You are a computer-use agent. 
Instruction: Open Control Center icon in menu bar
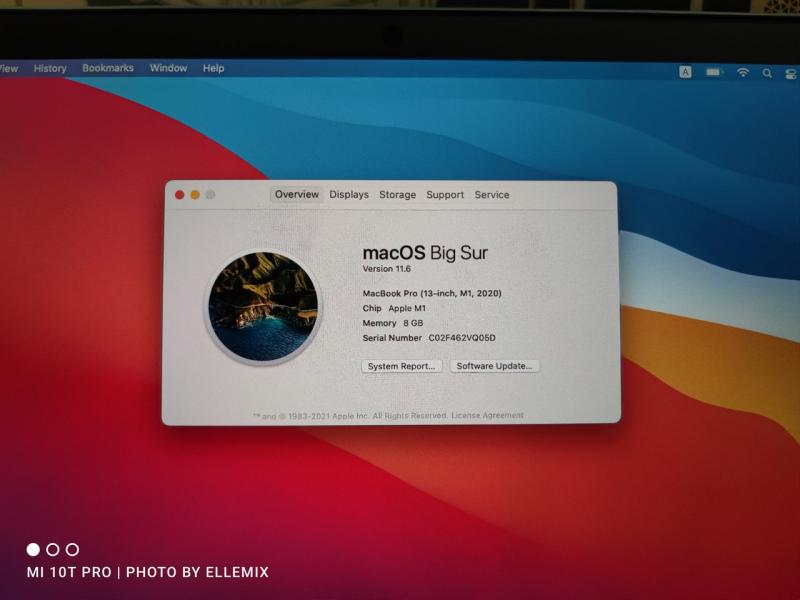[790, 73]
